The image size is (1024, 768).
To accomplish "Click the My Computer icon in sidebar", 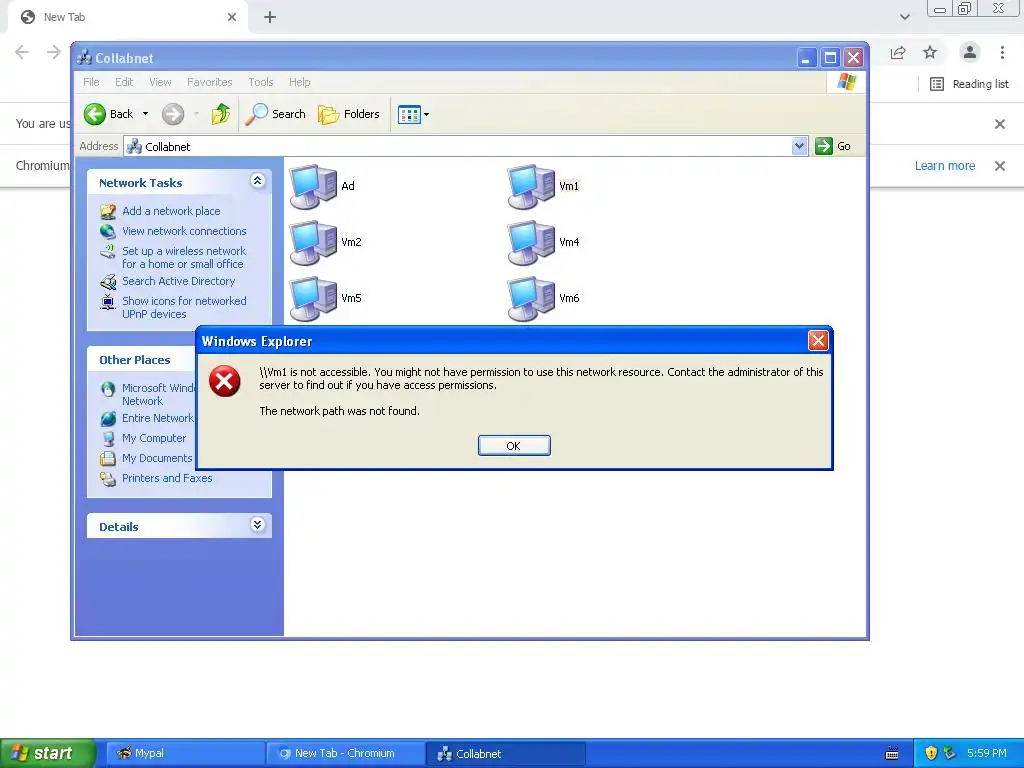I will click(x=108, y=438).
